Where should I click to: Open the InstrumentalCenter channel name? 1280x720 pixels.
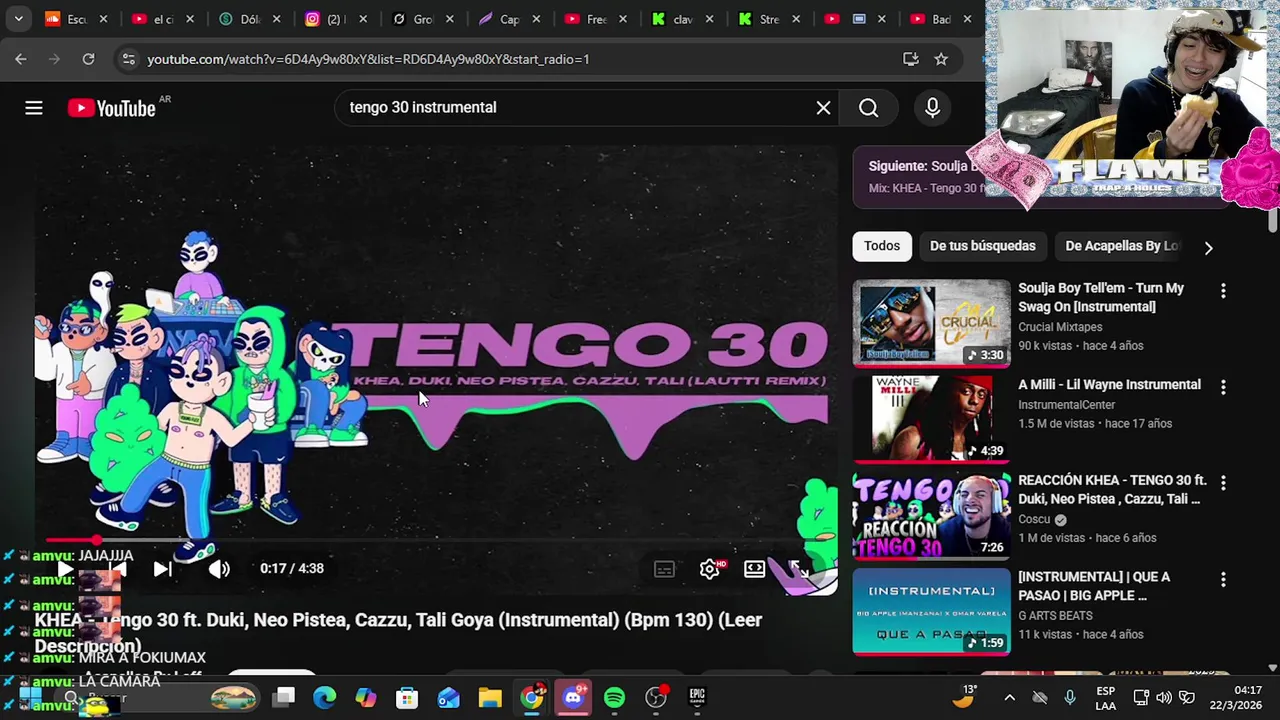(x=1066, y=405)
